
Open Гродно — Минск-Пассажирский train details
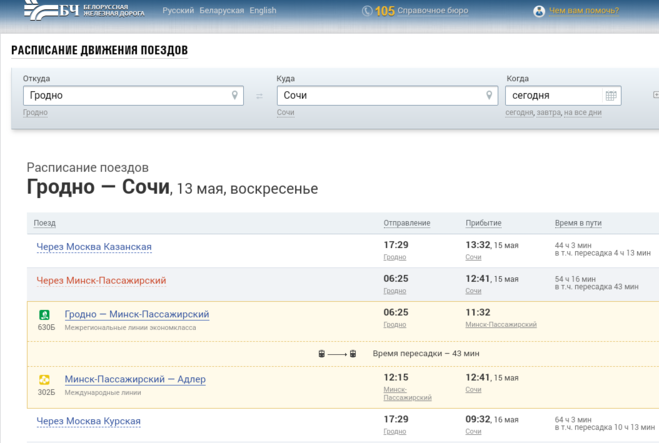pos(137,314)
